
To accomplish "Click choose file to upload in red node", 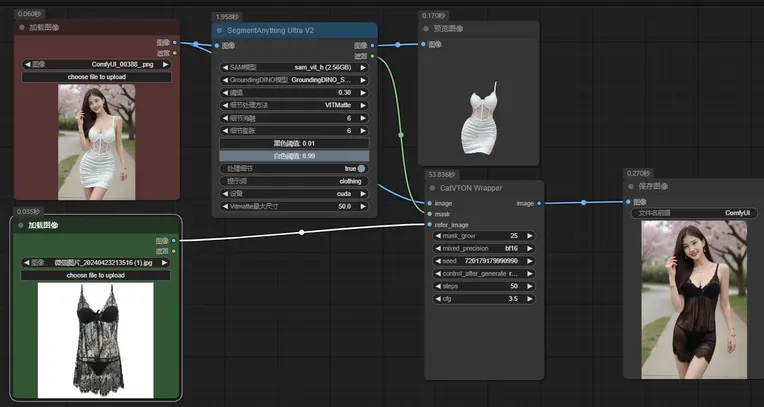I will 96,76.
